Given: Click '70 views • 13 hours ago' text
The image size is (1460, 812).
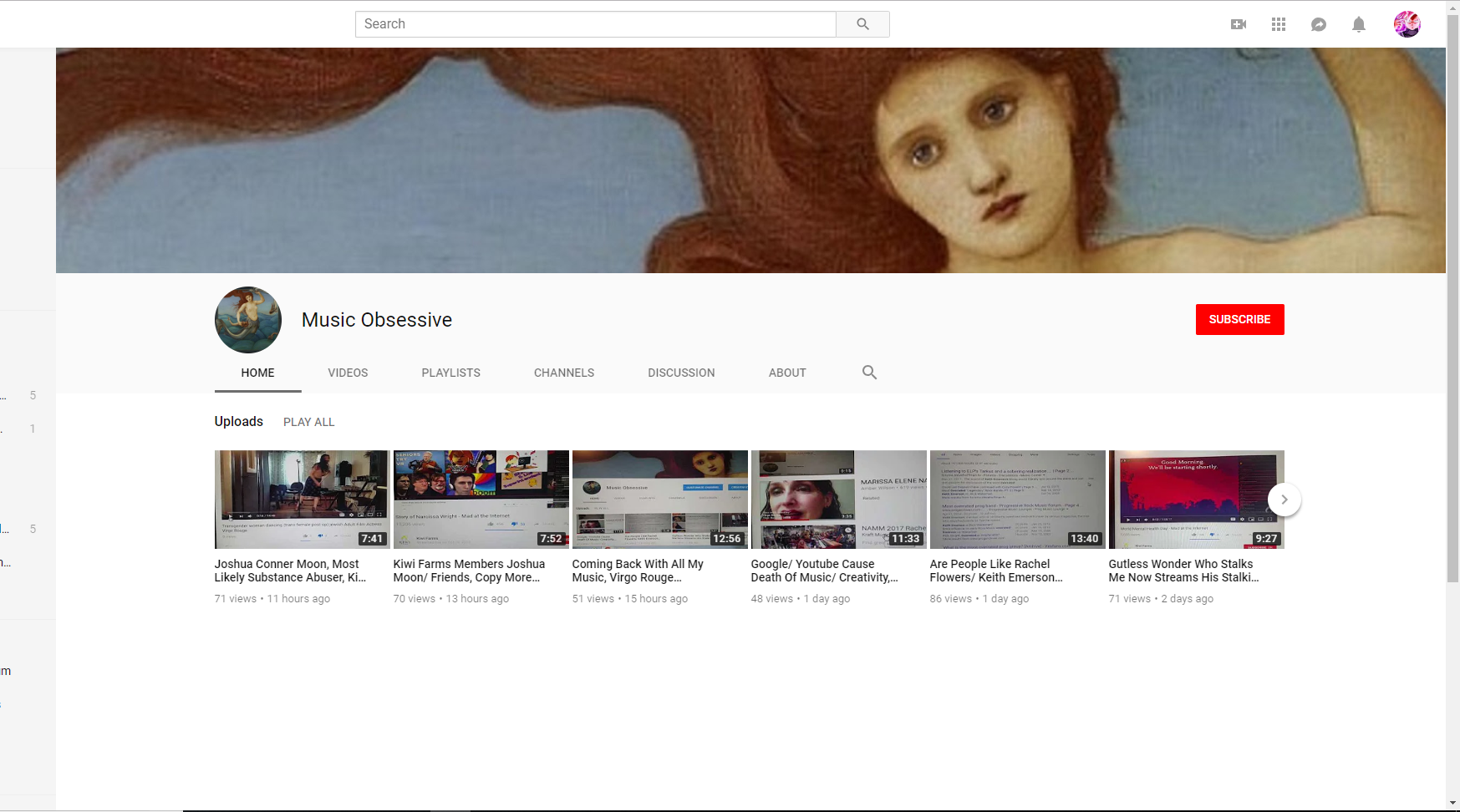Looking at the screenshot, I should (451, 599).
